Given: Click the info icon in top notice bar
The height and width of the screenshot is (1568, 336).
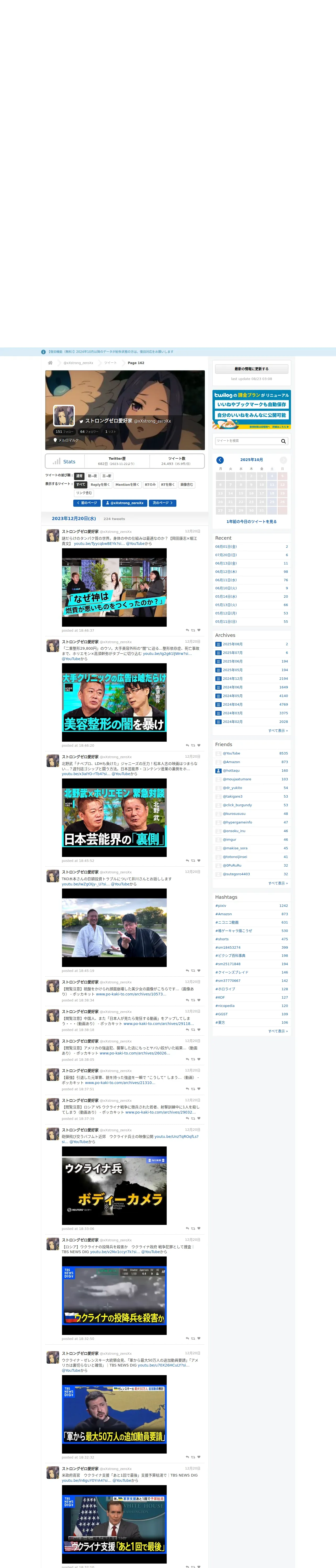Looking at the screenshot, I should click(x=43, y=352).
